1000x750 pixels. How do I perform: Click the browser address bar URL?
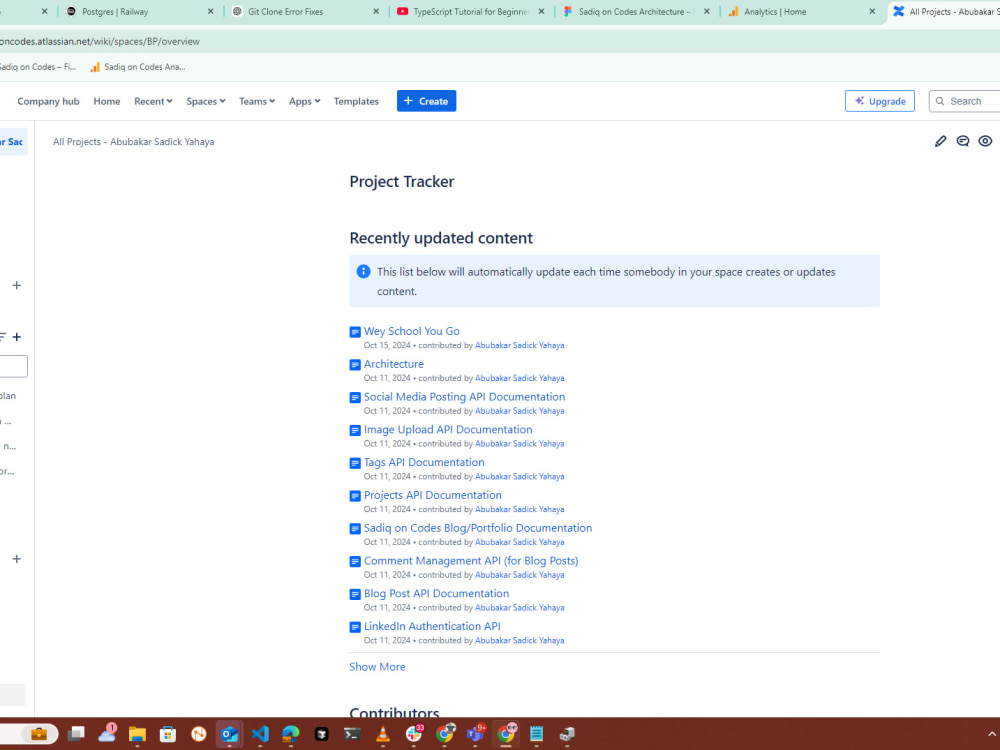pyautogui.click(x=99, y=41)
